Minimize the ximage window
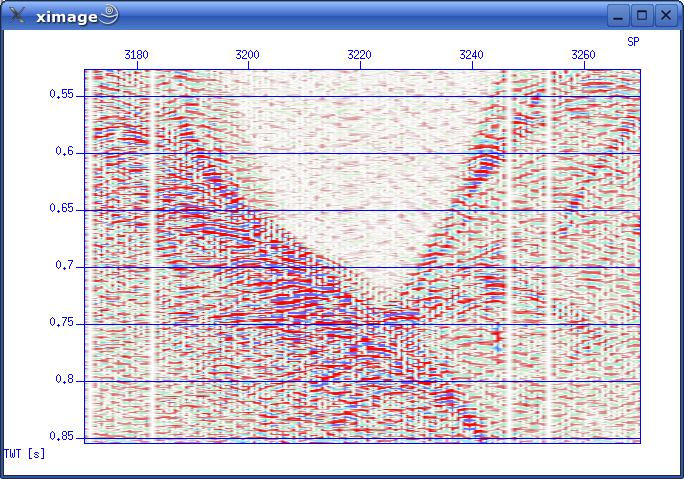 point(619,15)
